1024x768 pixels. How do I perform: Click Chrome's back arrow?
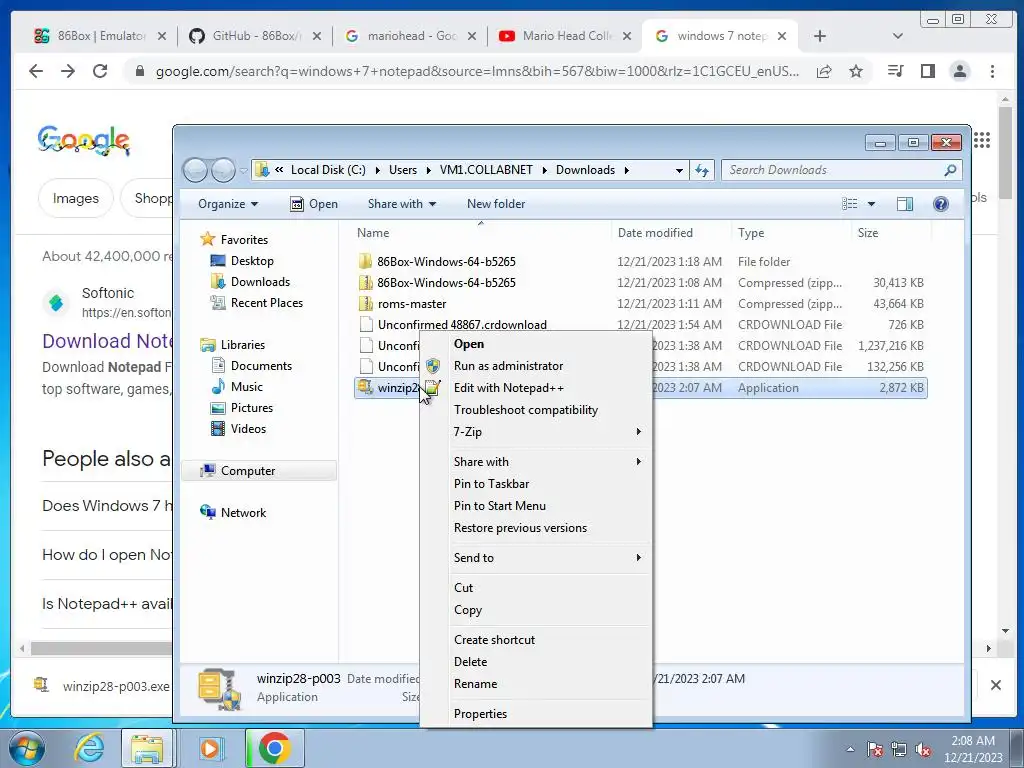tap(36, 71)
